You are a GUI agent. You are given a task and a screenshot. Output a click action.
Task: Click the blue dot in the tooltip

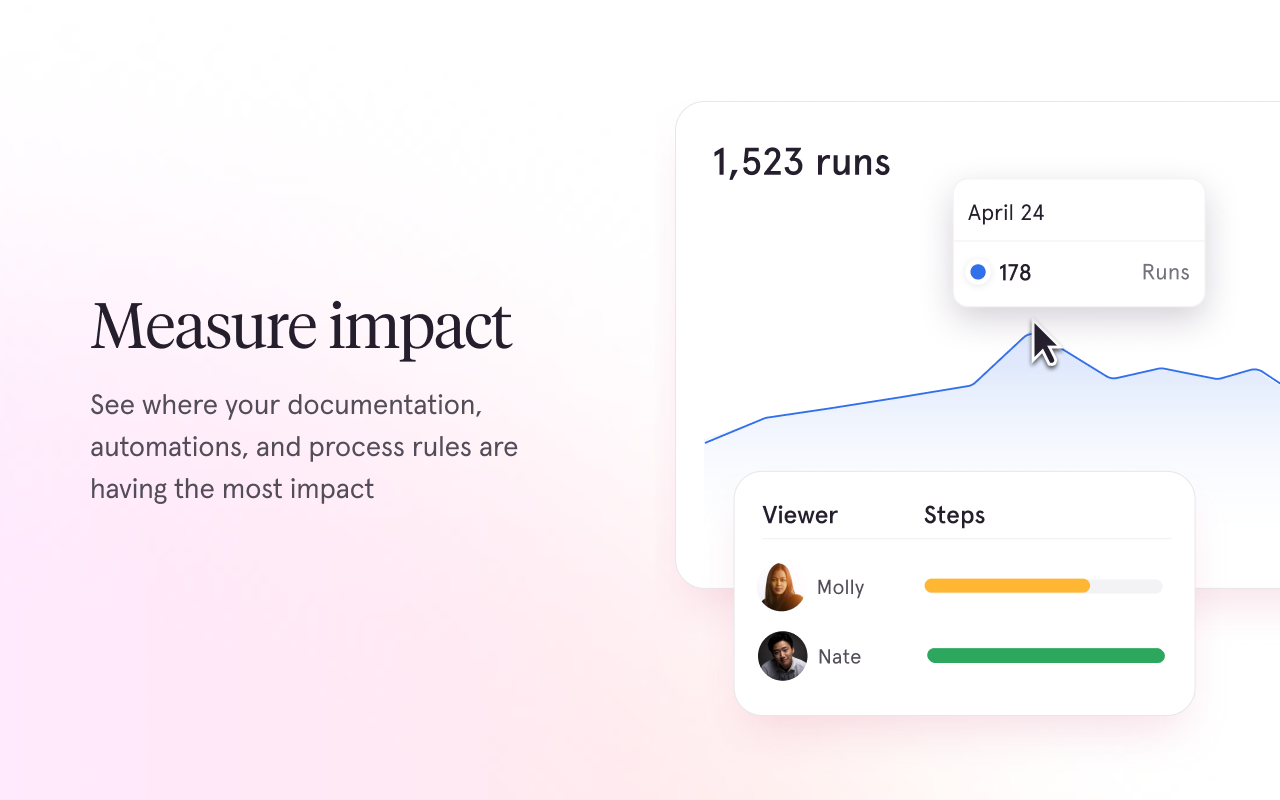978,271
